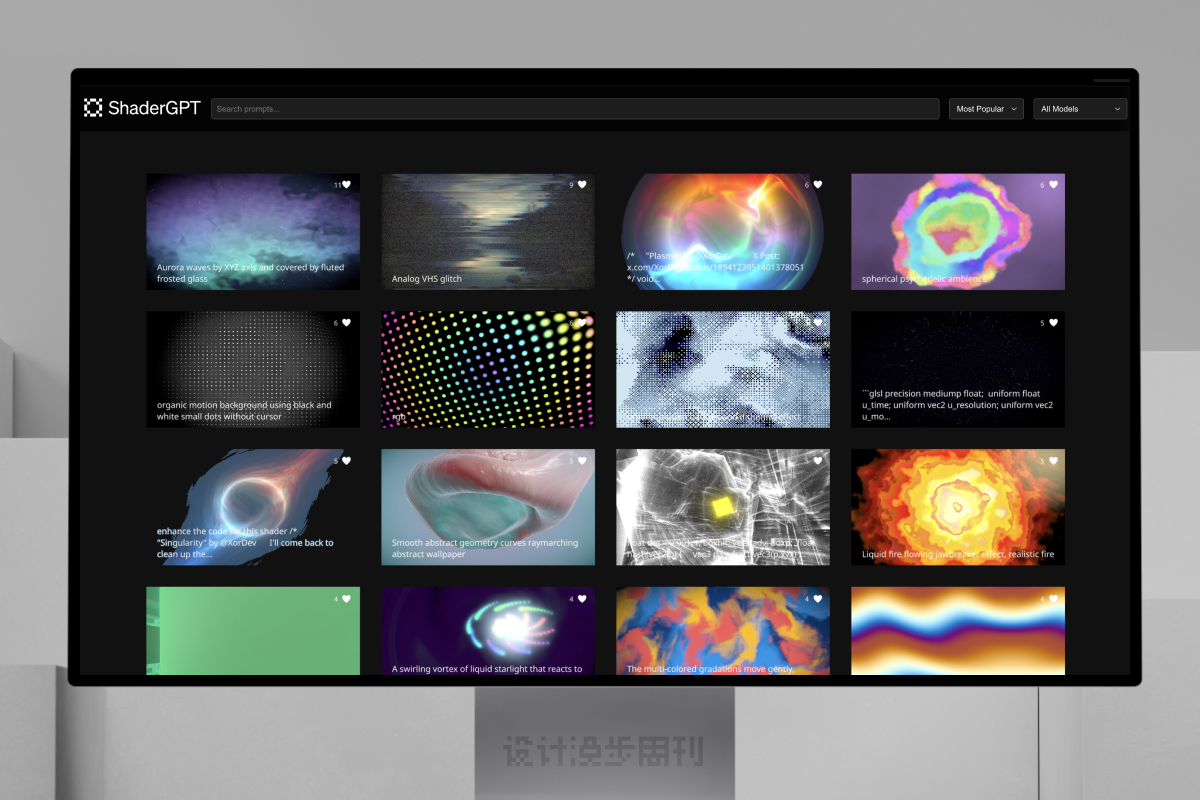The width and height of the screenshot is (1200, 800).
Task: Open the Liquid fire jawbreaker thumbnail
Action: coord(958,508)
